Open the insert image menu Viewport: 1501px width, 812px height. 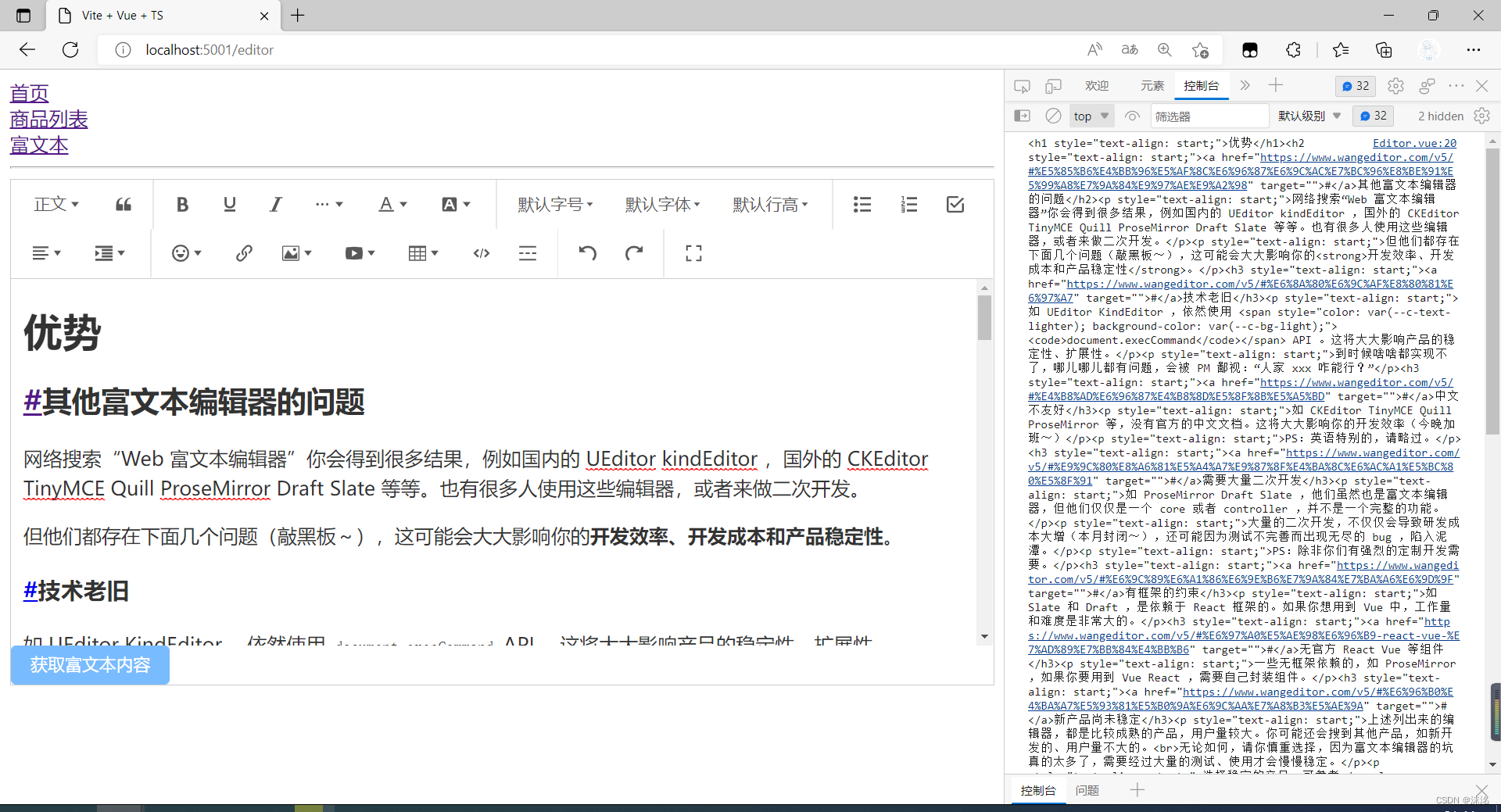(x=296, y=253)
